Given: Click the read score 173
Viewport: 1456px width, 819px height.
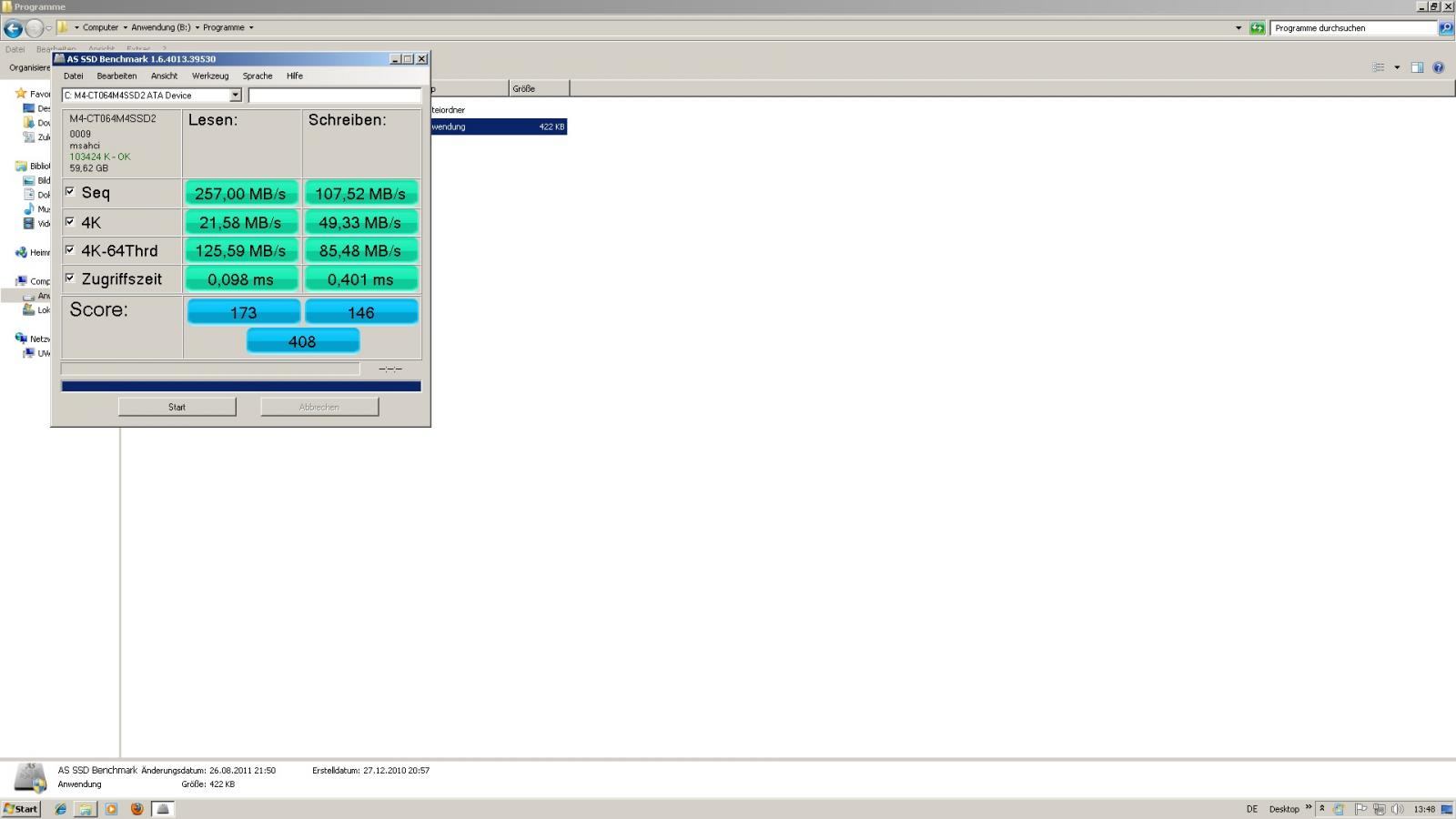Looking at the screenshot, I should tap(244, 312).
